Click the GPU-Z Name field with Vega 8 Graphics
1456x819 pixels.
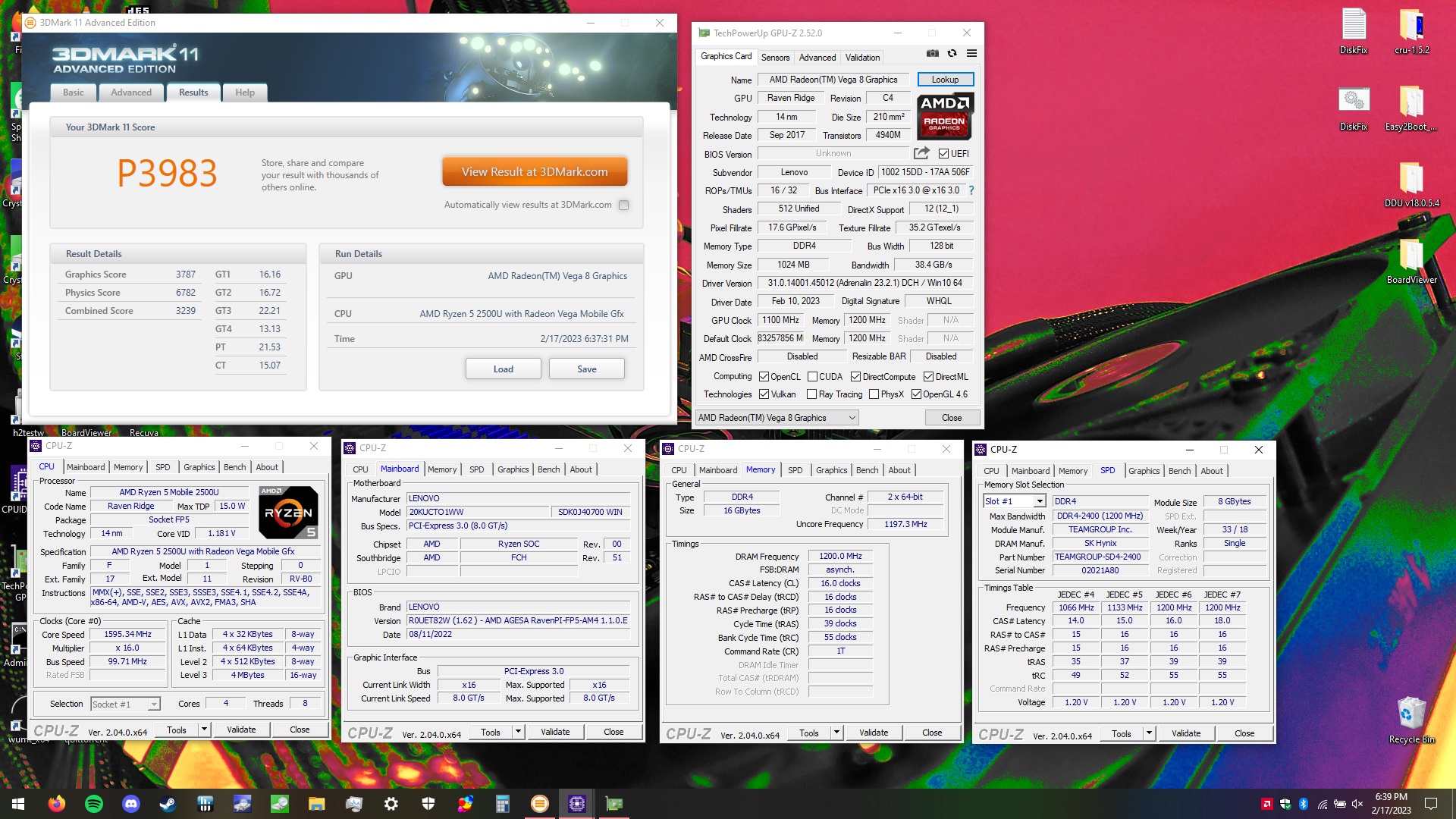pyautogui.click(x=833, y=80)
